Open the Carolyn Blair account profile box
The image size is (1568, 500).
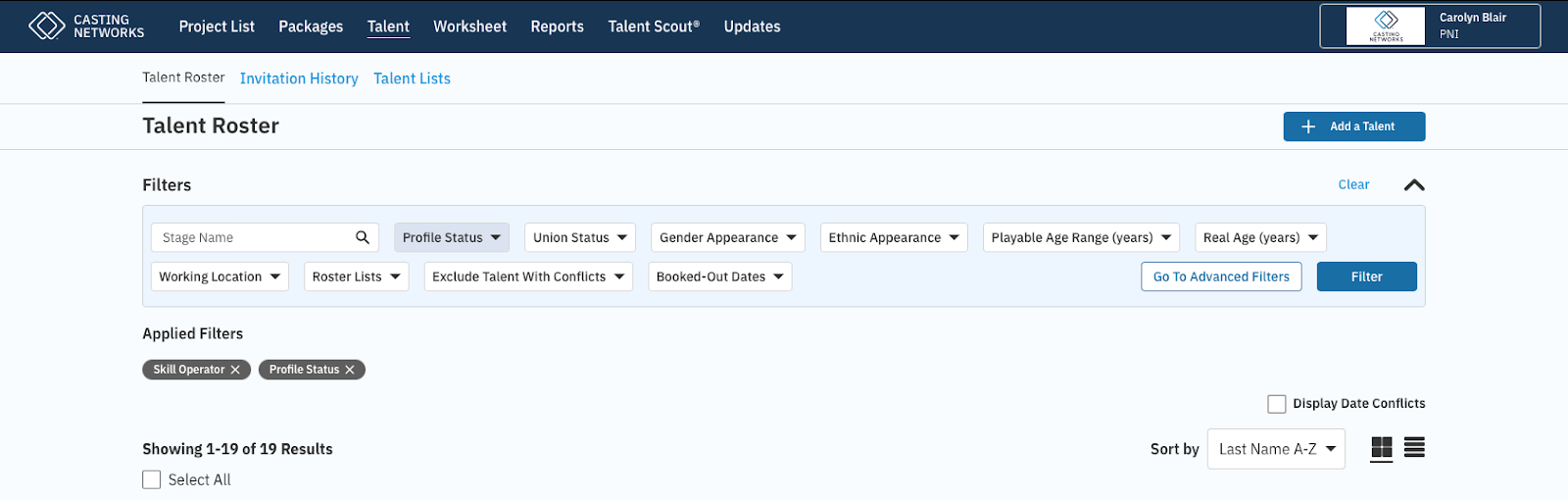coord(1430,26)
